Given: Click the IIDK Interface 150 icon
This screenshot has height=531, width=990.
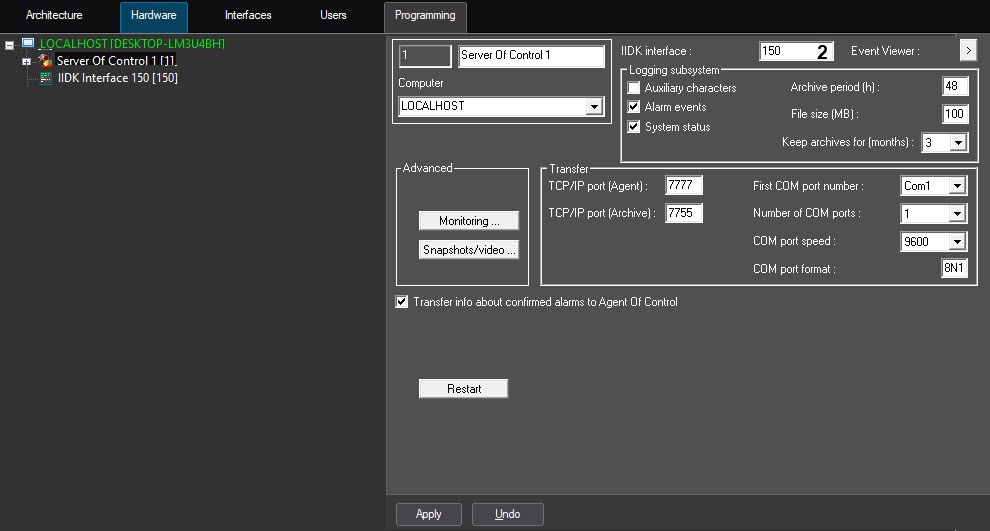Looking at the screenshot, I should tap(46, 78).
